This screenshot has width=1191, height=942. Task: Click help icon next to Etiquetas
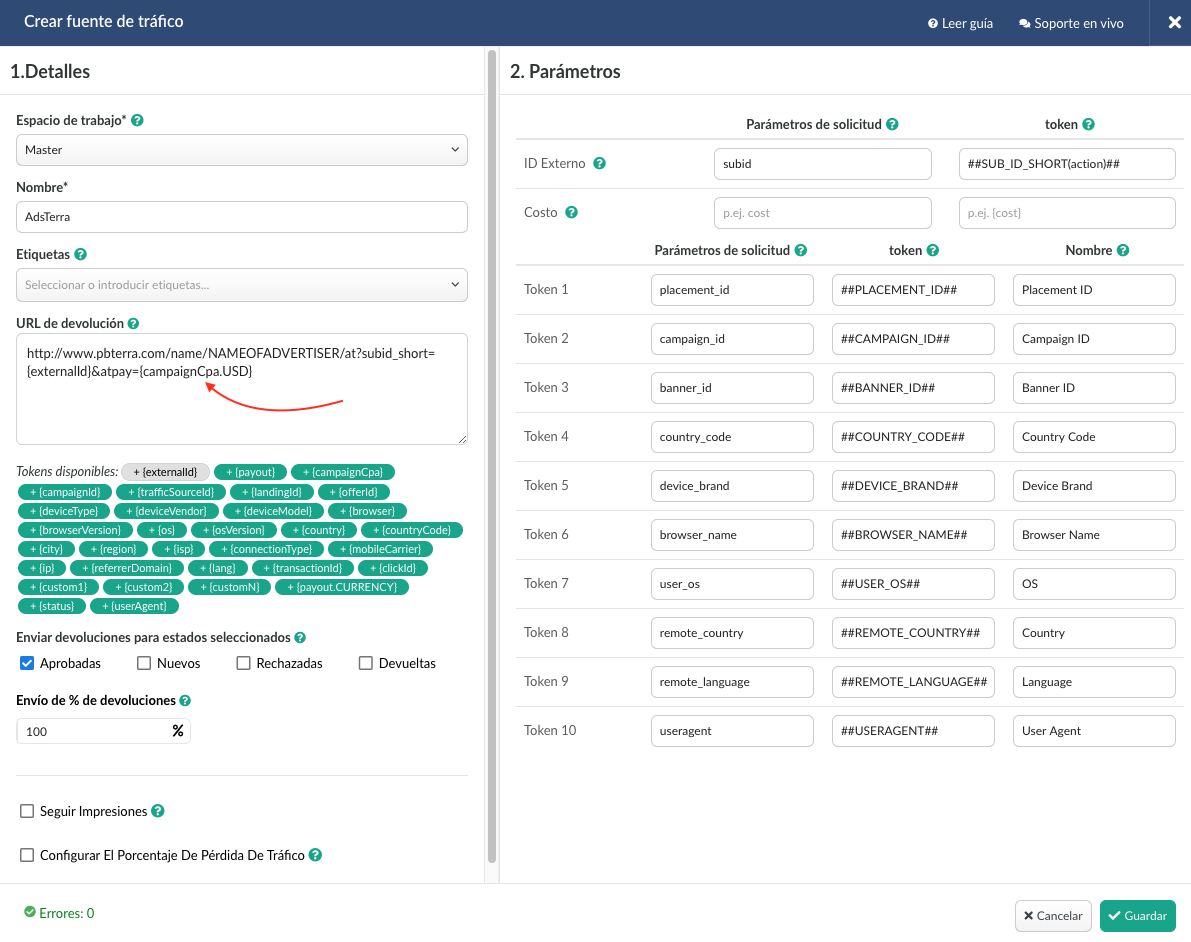pos(81,254)
